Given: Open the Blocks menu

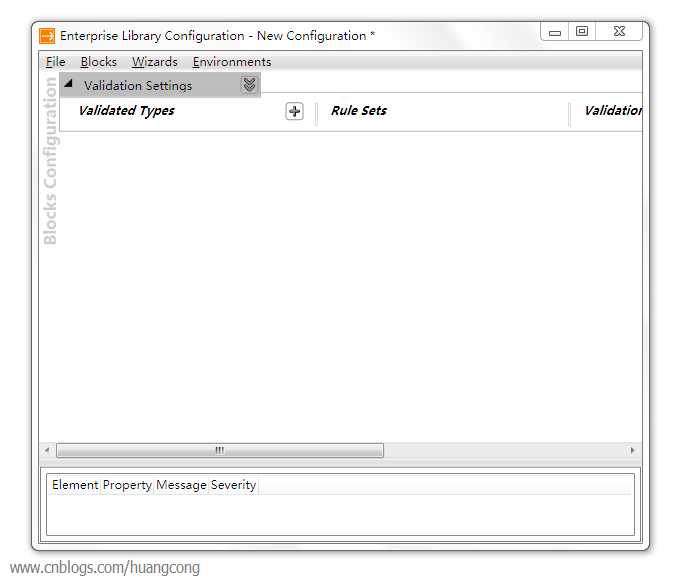Looking at the screenshot, I should point(98,62).
